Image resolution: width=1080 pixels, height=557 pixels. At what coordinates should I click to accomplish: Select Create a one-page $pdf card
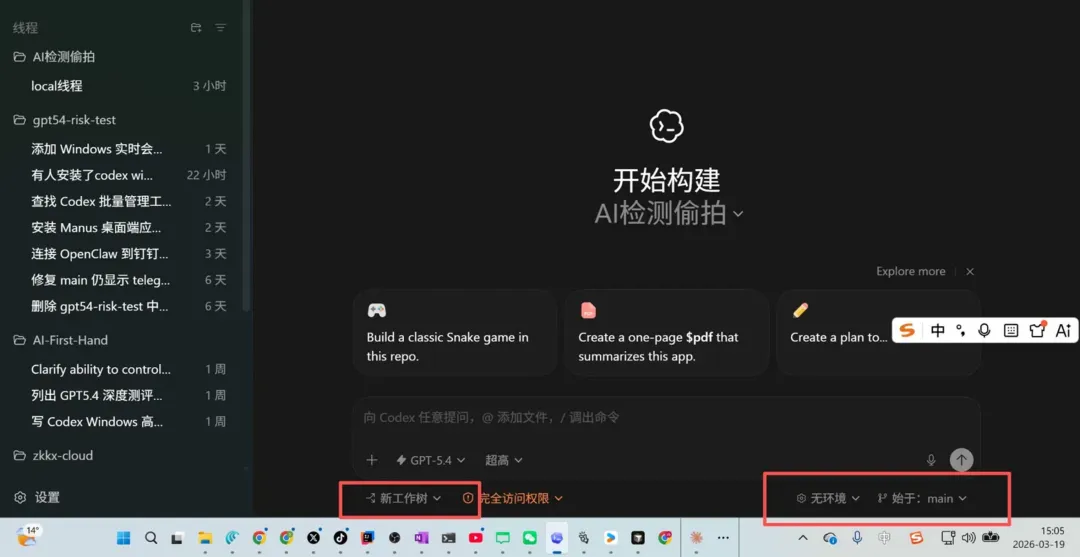coord(666,333)
